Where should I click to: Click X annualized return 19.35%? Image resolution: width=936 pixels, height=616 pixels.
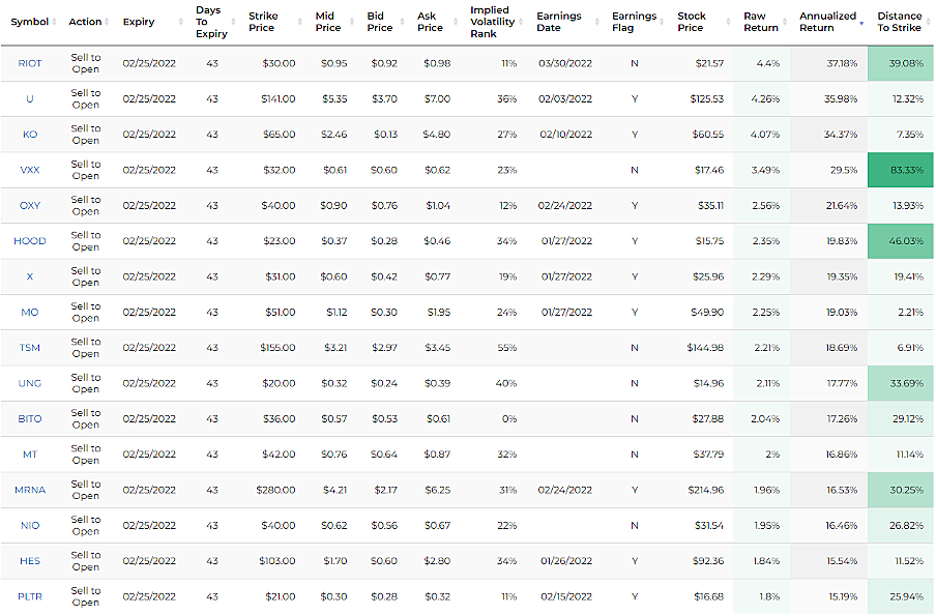pos(842,276)
